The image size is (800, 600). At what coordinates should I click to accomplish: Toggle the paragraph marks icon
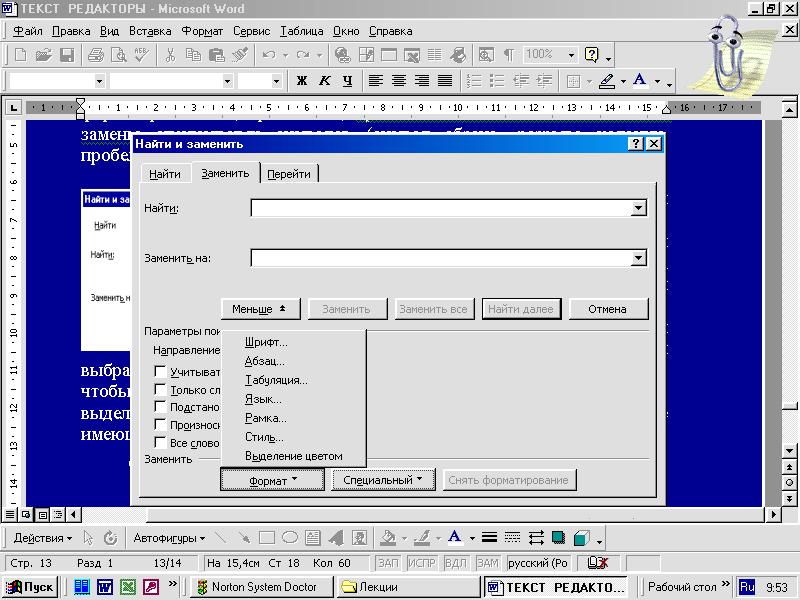click(x=509, y=55)
